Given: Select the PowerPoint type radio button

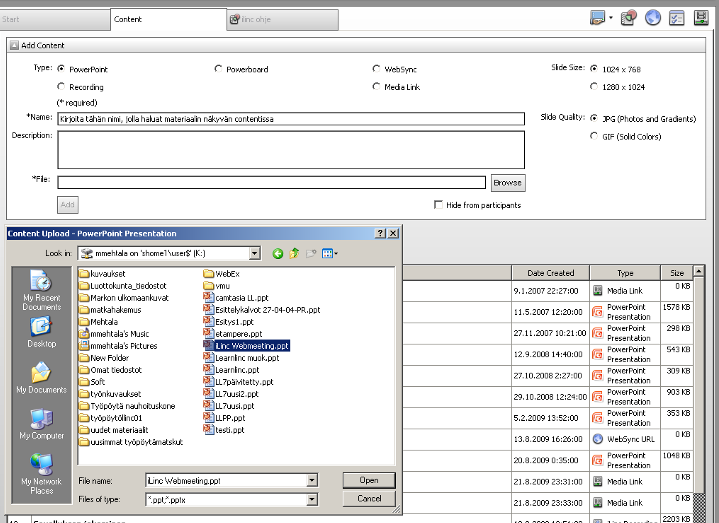Looking at the screenshot, I should click(61, 68).
